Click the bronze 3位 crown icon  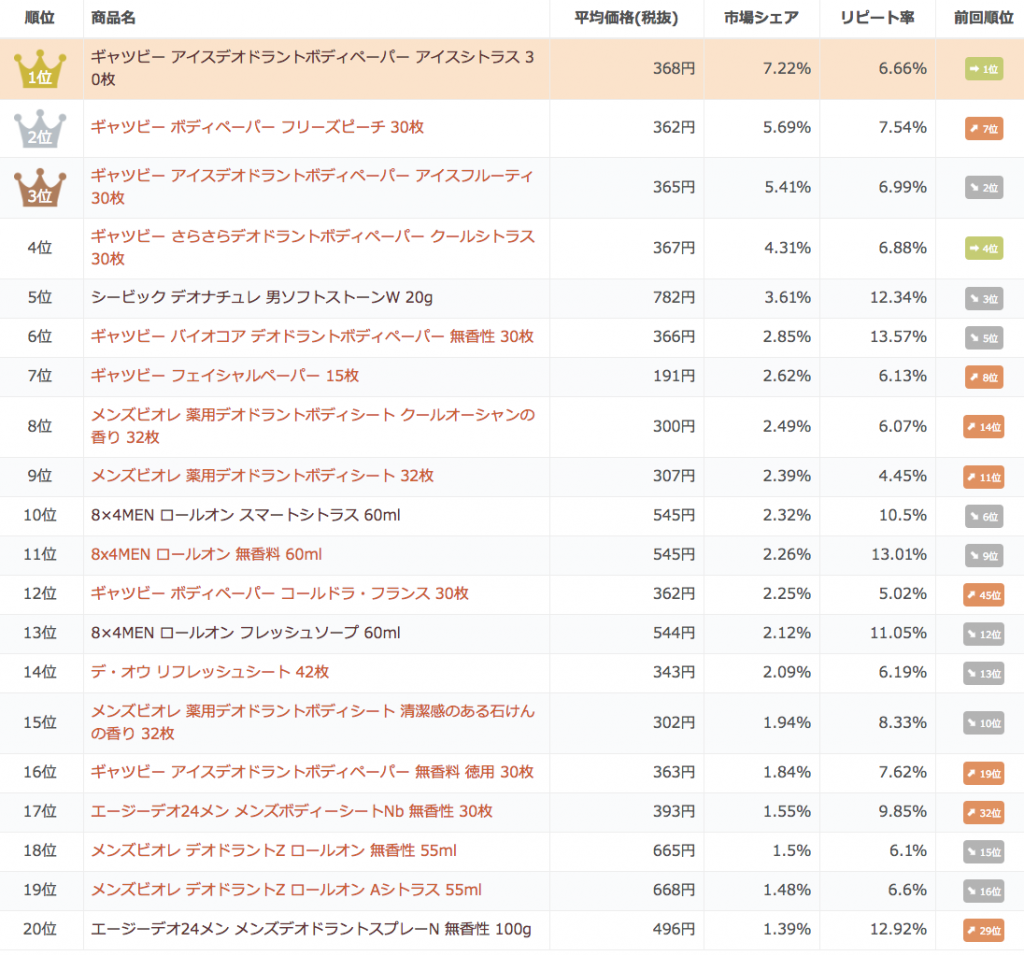[x=40, y=187]
